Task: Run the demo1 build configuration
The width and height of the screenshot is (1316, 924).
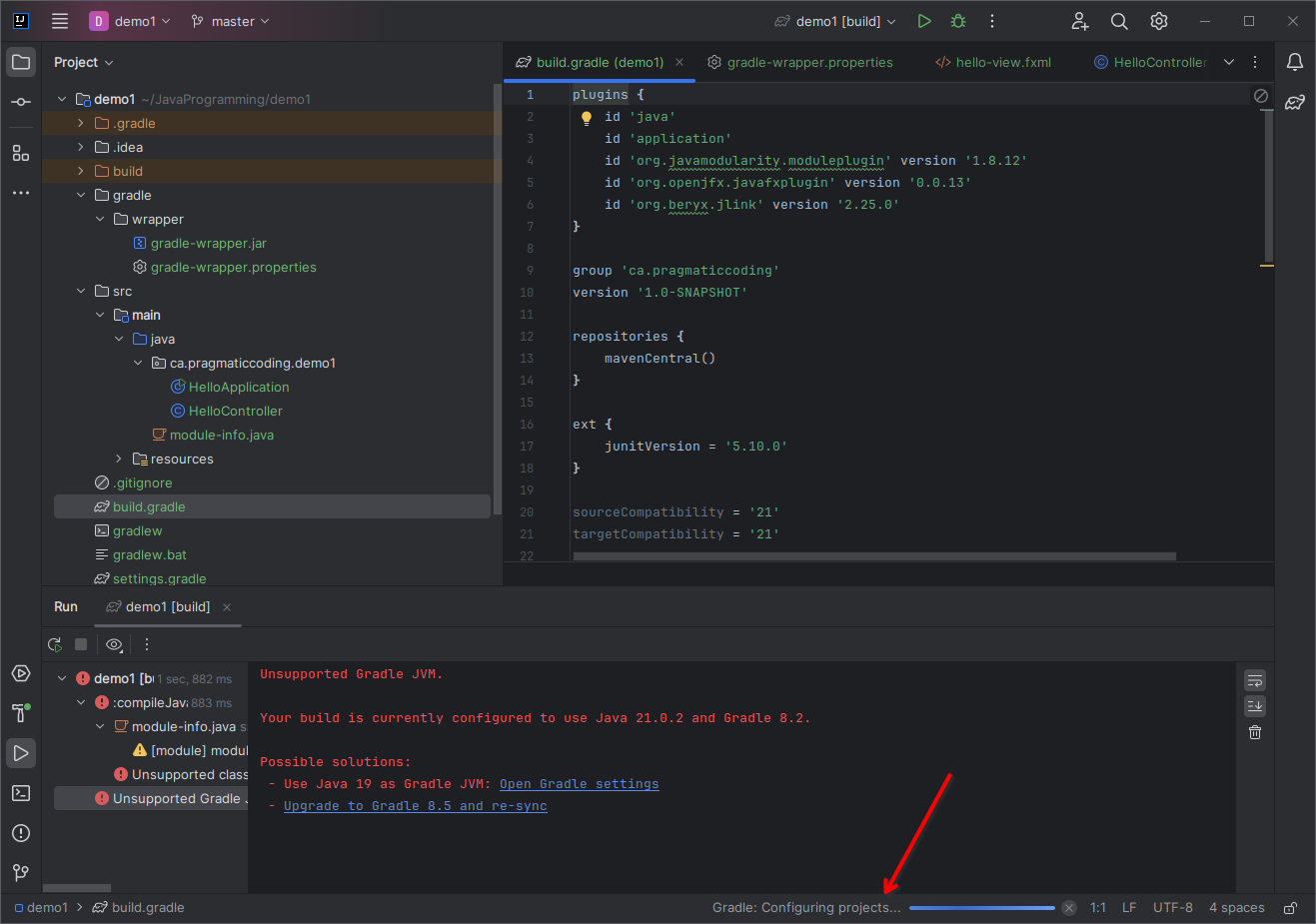Action: tap(924, 21)
